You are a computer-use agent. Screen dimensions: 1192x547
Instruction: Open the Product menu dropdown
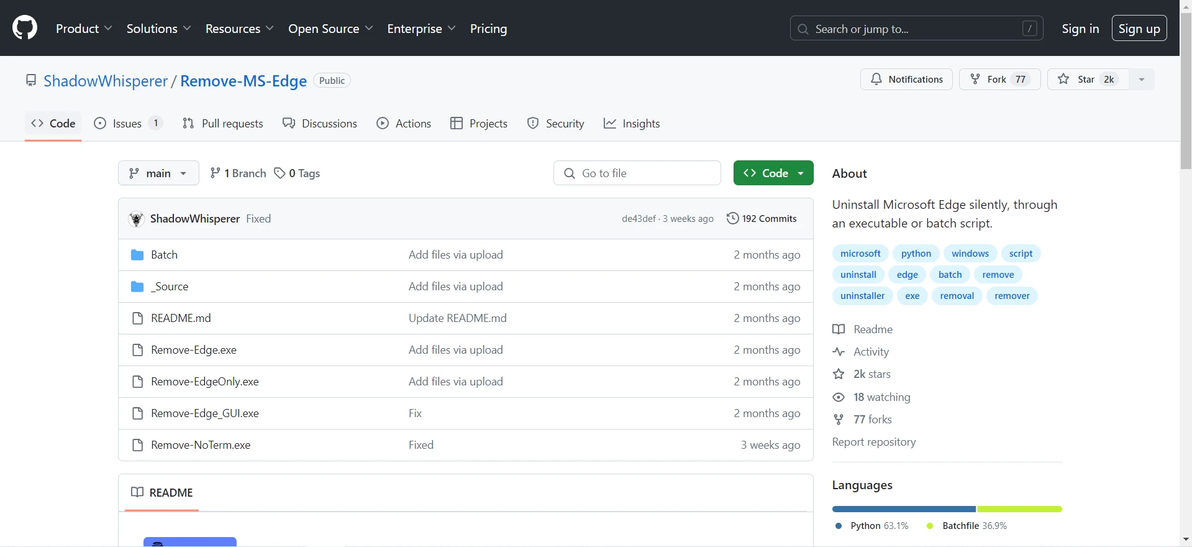pos(84,29)
